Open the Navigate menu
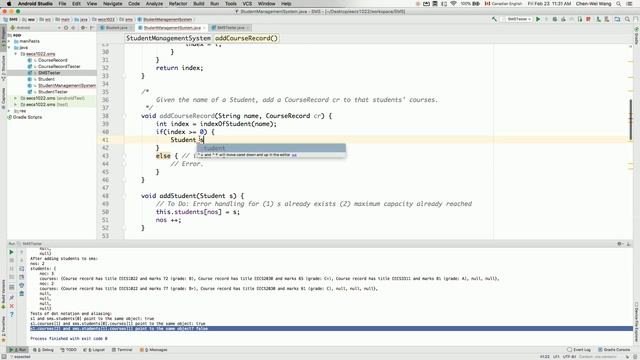 113,4
